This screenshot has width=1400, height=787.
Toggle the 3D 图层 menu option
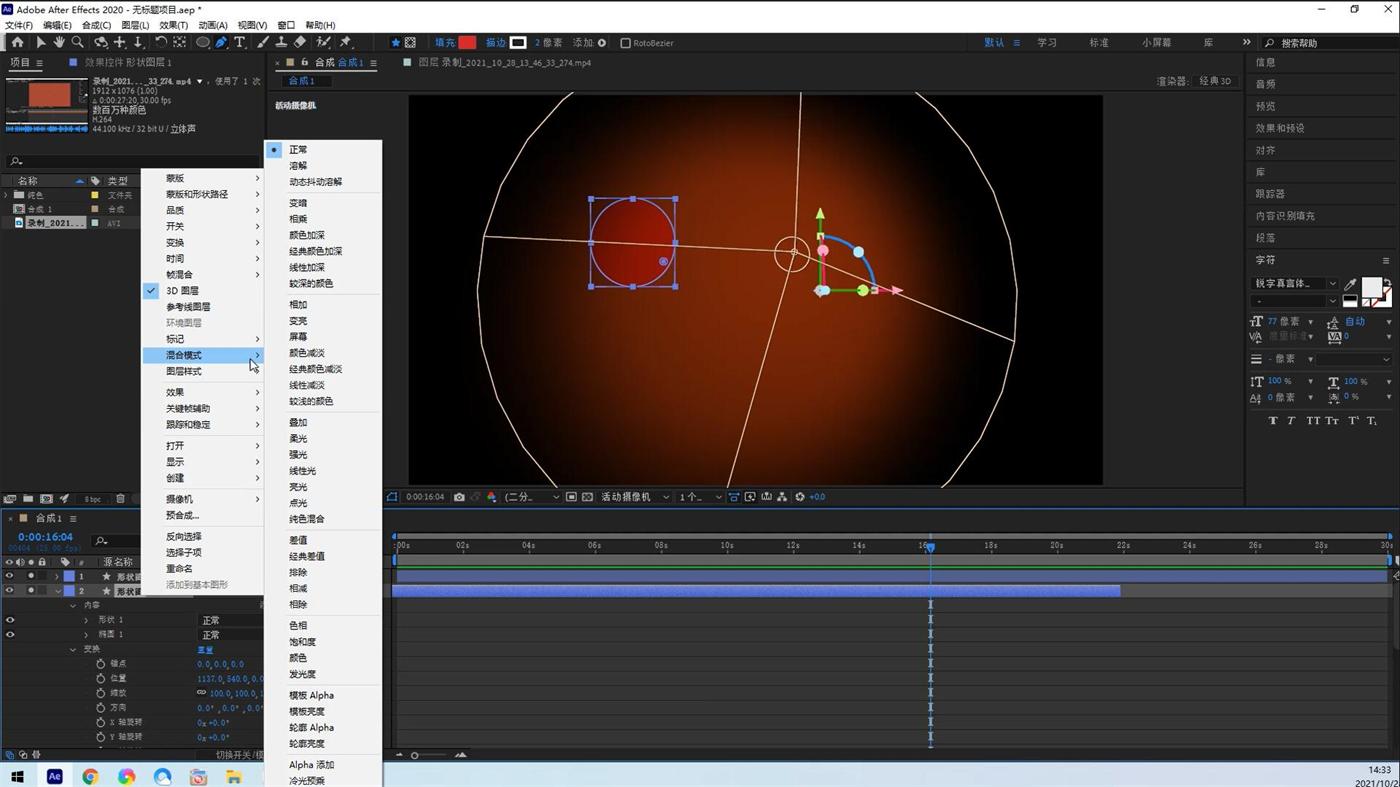(x=182, y=291)
